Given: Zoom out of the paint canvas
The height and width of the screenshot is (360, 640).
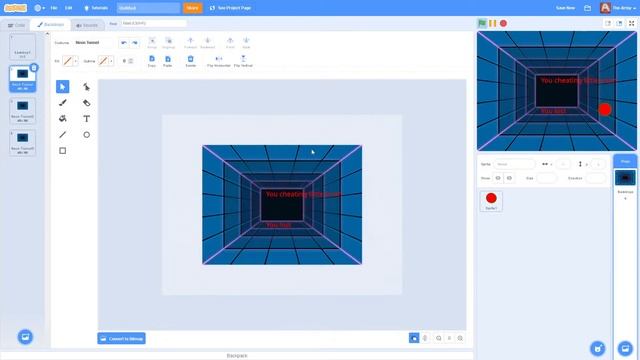Looking at the screenshot, I should (x=438, y=338).
